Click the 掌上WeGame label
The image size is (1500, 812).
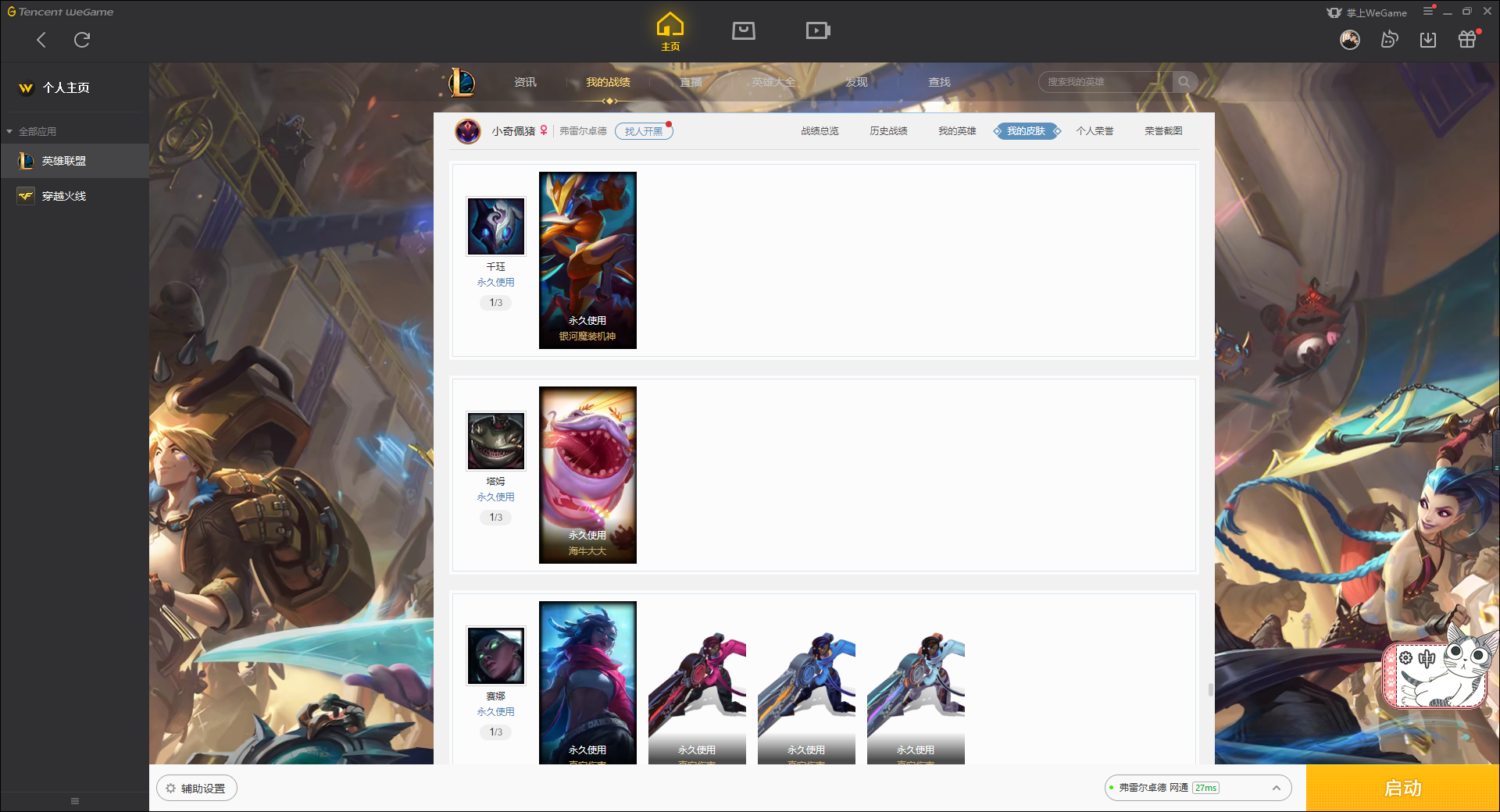point(1377,12)
